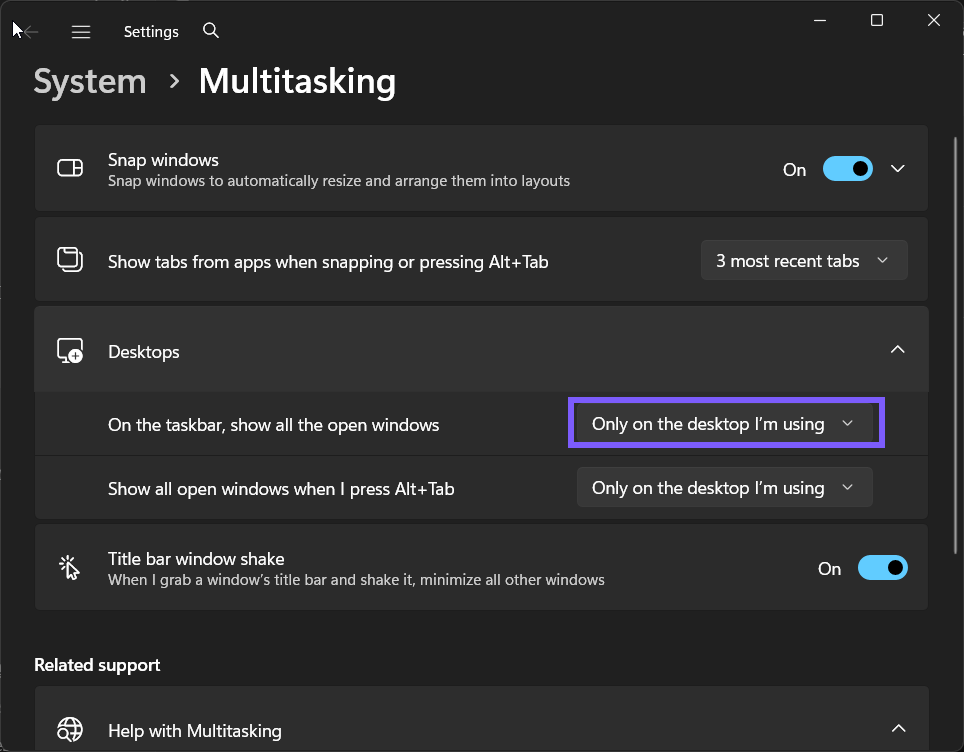Click 'Show tabs from apps' label text

coord(328,262)
